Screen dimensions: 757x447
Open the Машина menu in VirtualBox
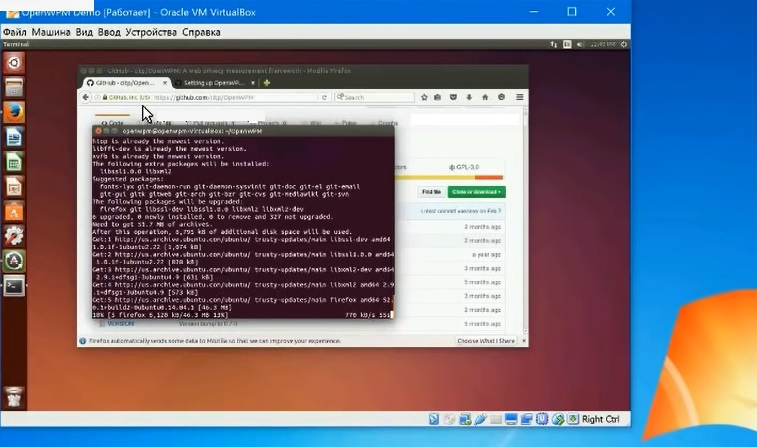point(51,32)
